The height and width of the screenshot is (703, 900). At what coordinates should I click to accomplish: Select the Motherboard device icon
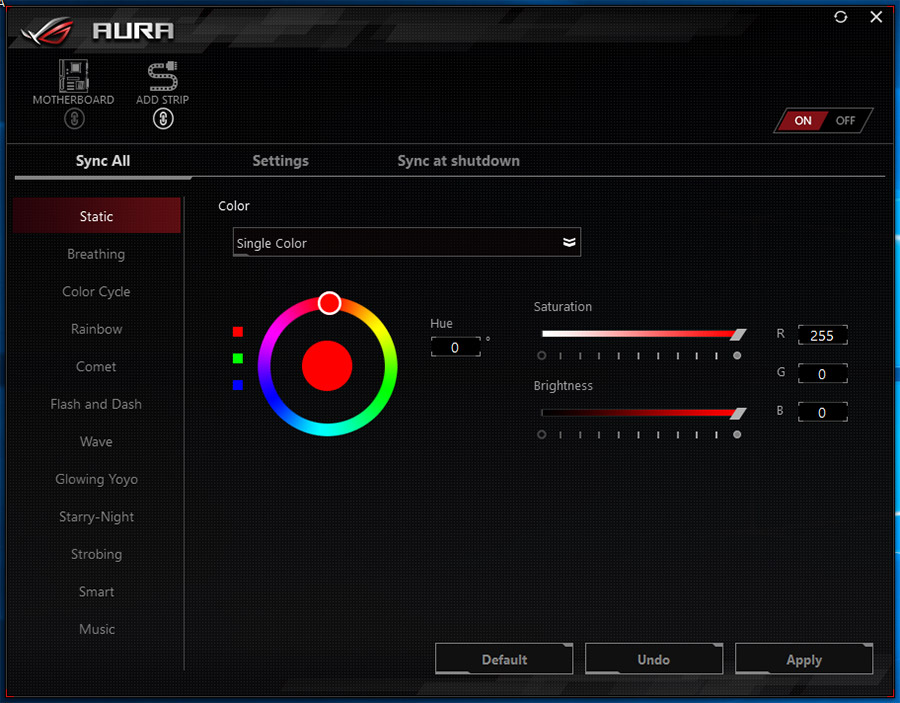click(73, 76)
